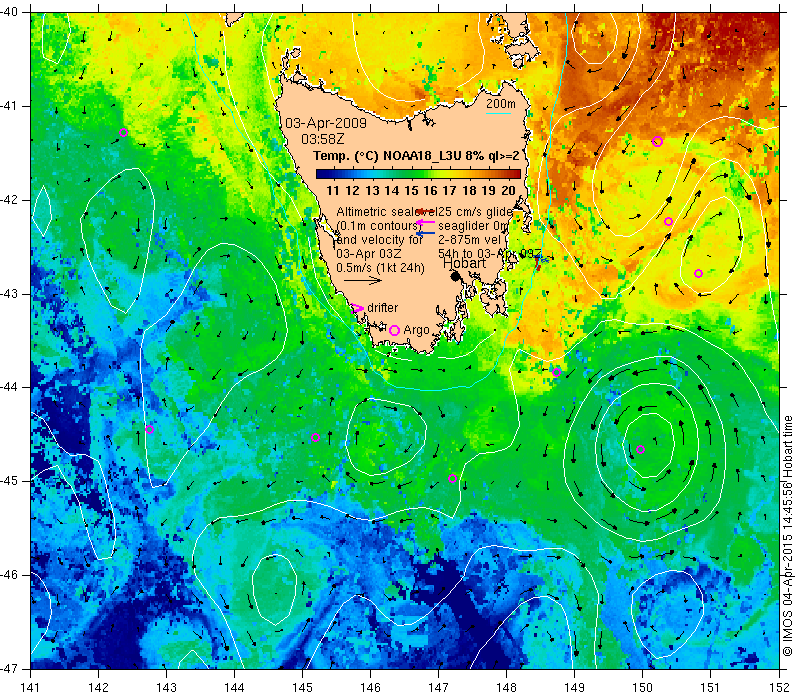Click the red 25 cm/s glider legend arrow
Screen dimensions: 800x700
426,211
